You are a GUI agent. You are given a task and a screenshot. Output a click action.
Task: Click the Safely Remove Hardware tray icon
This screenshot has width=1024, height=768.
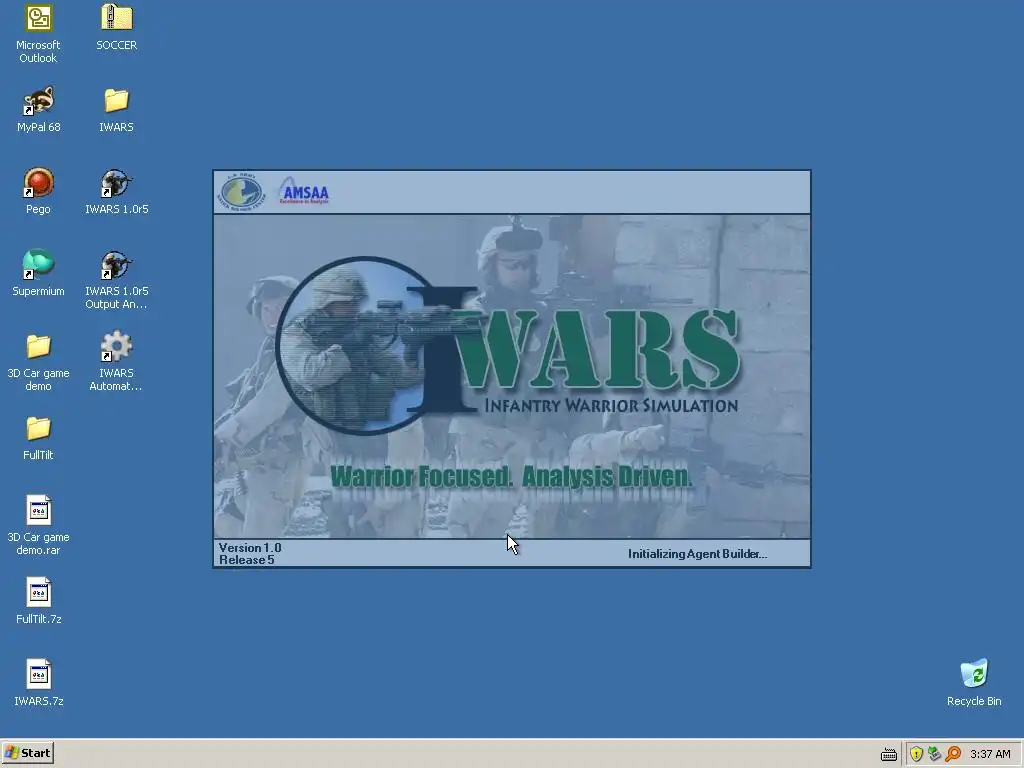pos(935,754)
